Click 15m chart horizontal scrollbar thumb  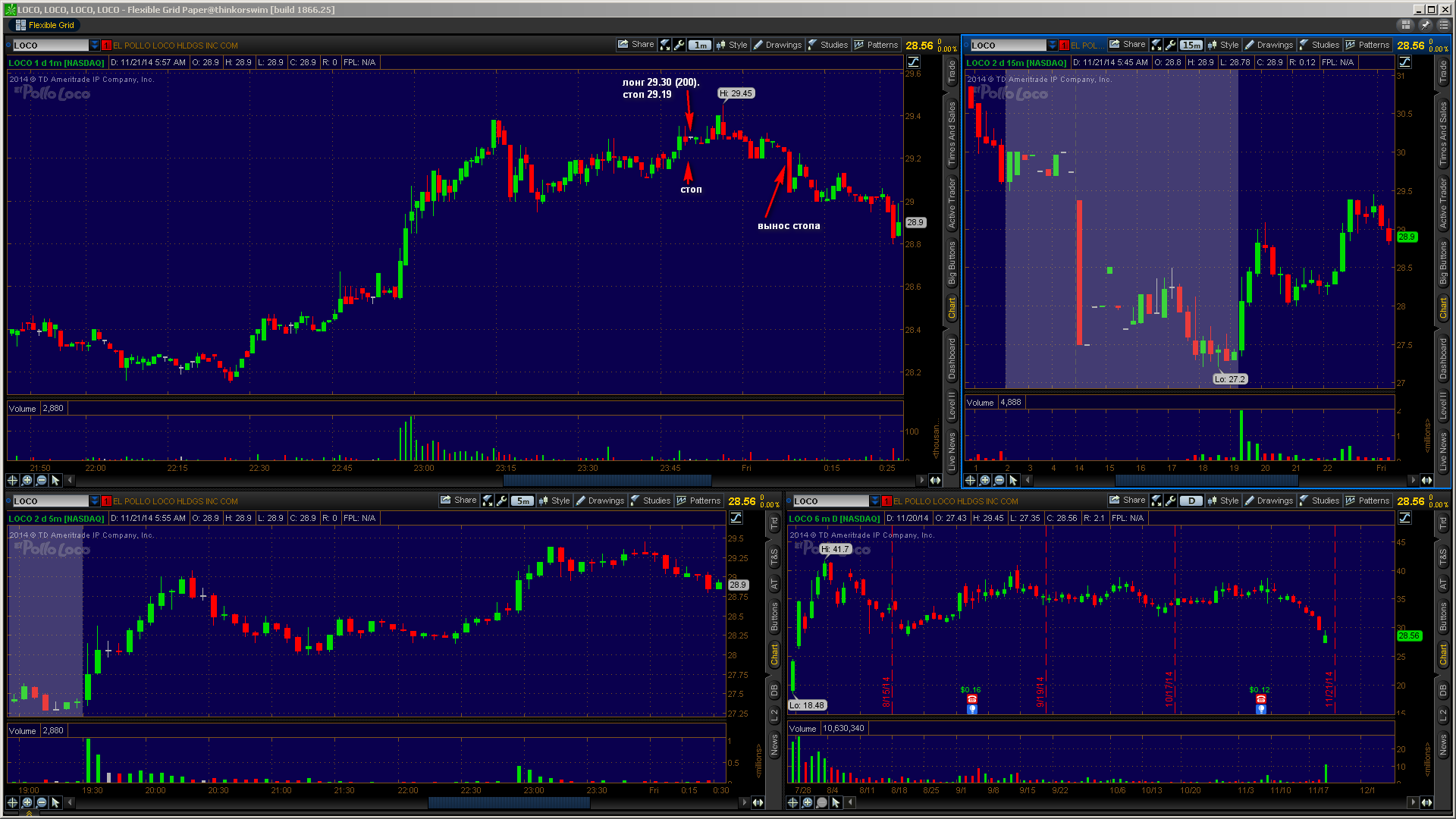1207,480
